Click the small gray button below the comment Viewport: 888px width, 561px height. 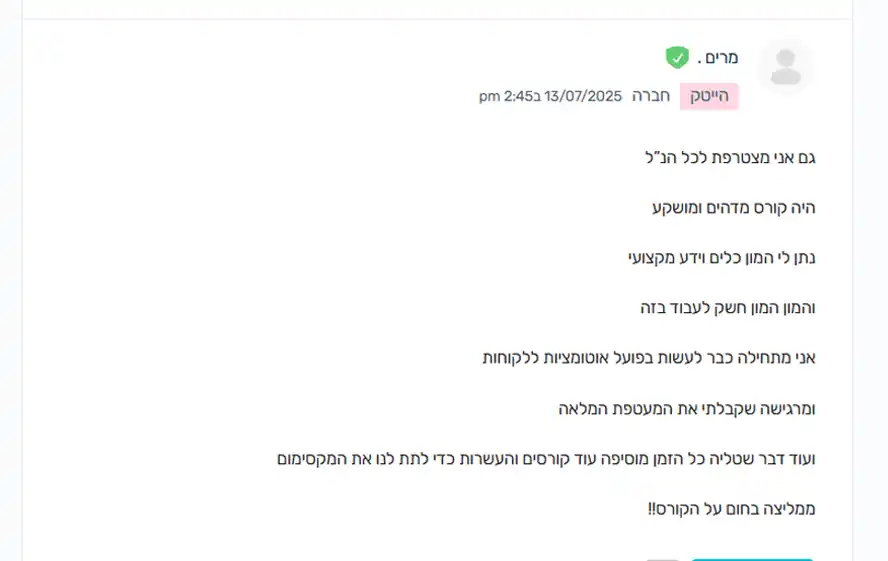coord(663,559)
